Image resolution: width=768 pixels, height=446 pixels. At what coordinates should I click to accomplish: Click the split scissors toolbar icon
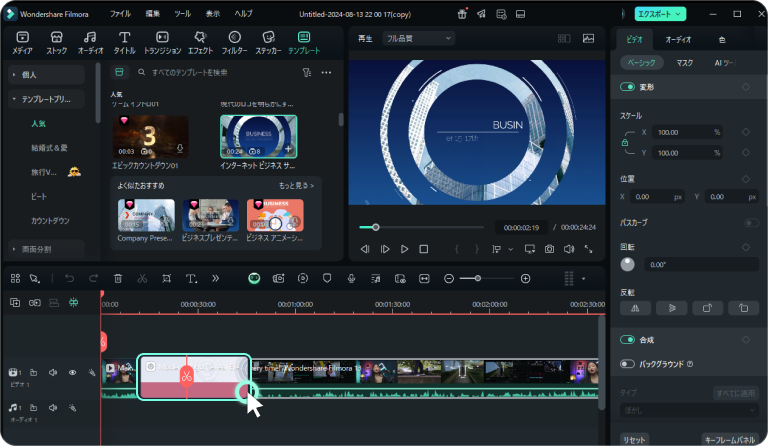[x=142, y=279]
